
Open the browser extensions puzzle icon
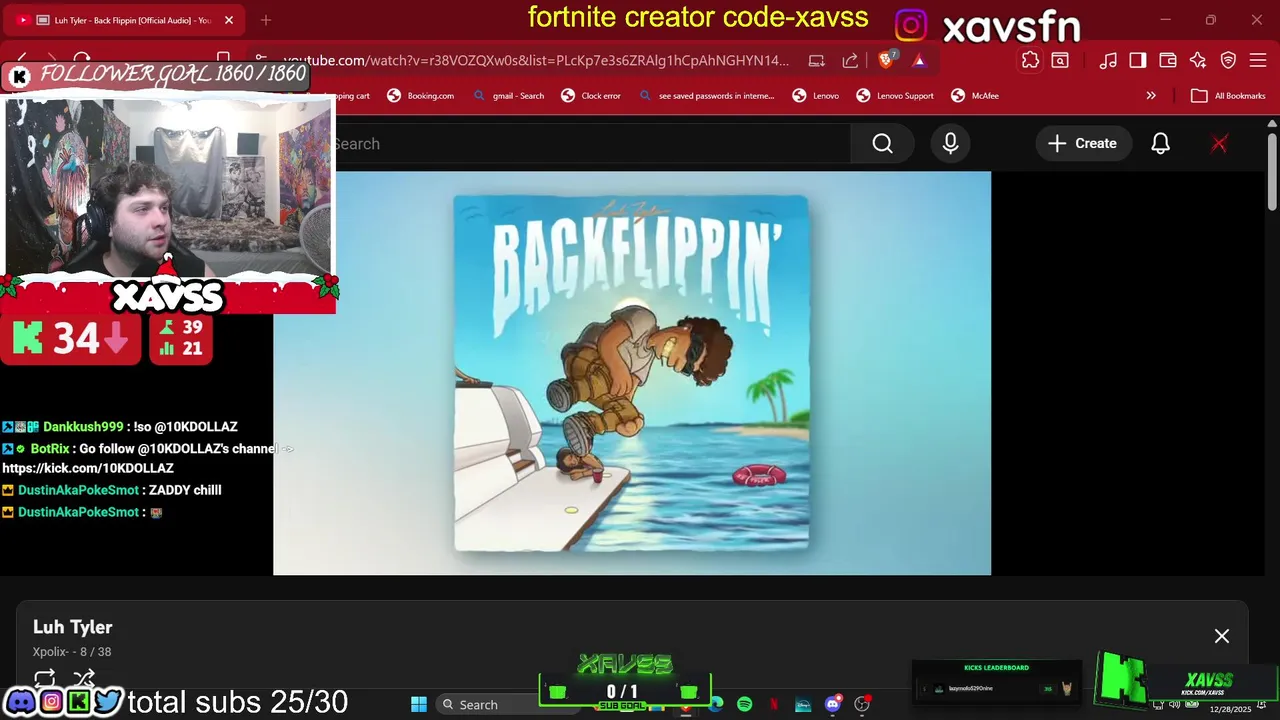point(1030,61)
